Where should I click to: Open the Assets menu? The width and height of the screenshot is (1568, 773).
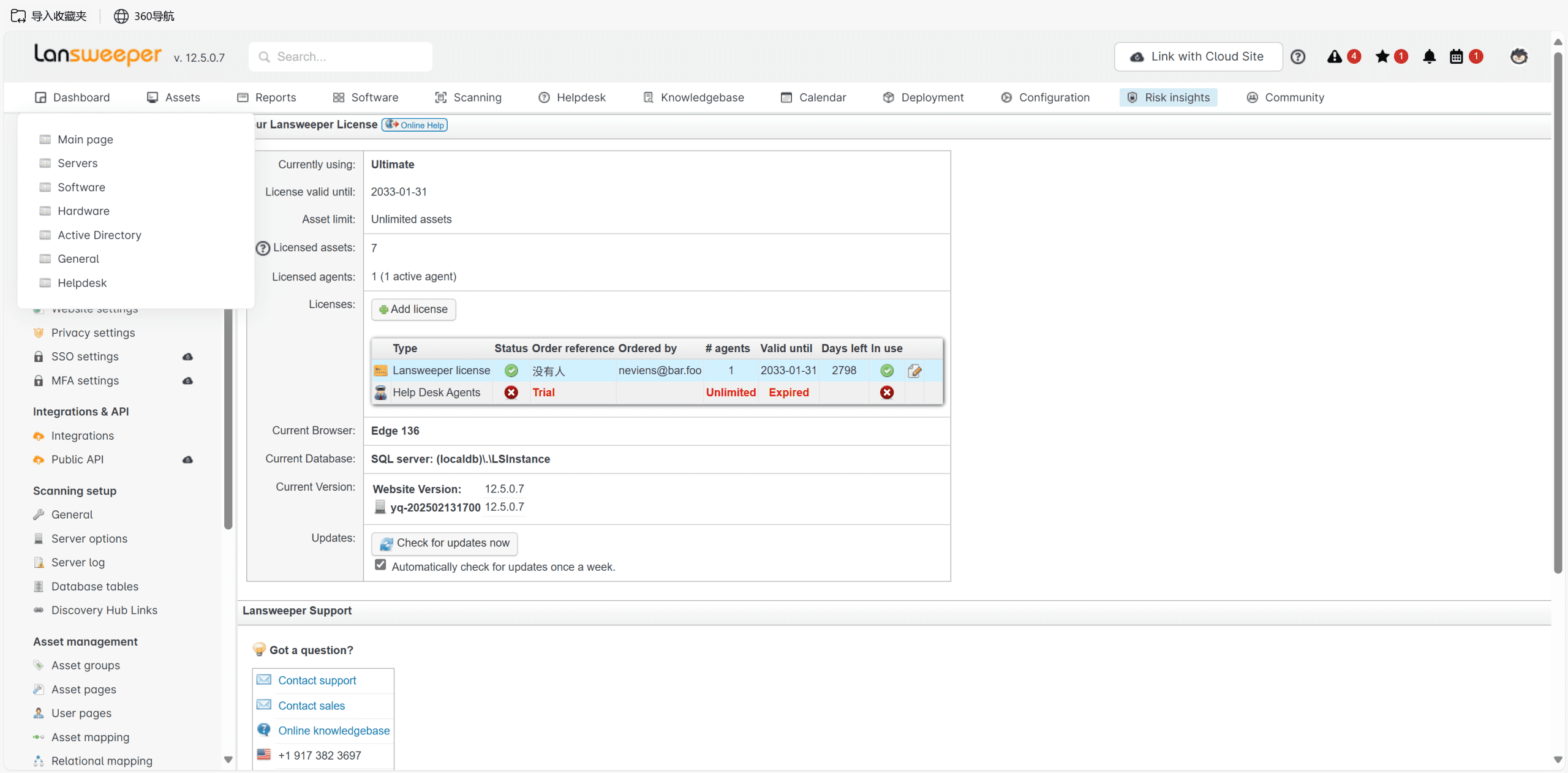pyautogui.click(x=174, y=97)
